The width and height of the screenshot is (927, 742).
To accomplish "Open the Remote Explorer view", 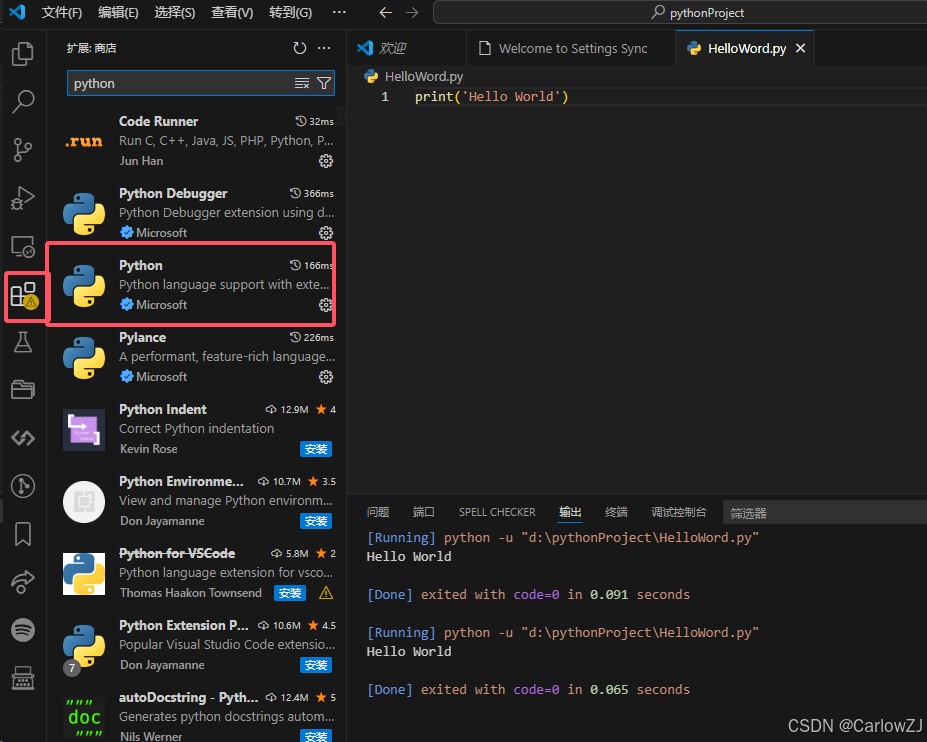I will (23, 246).
